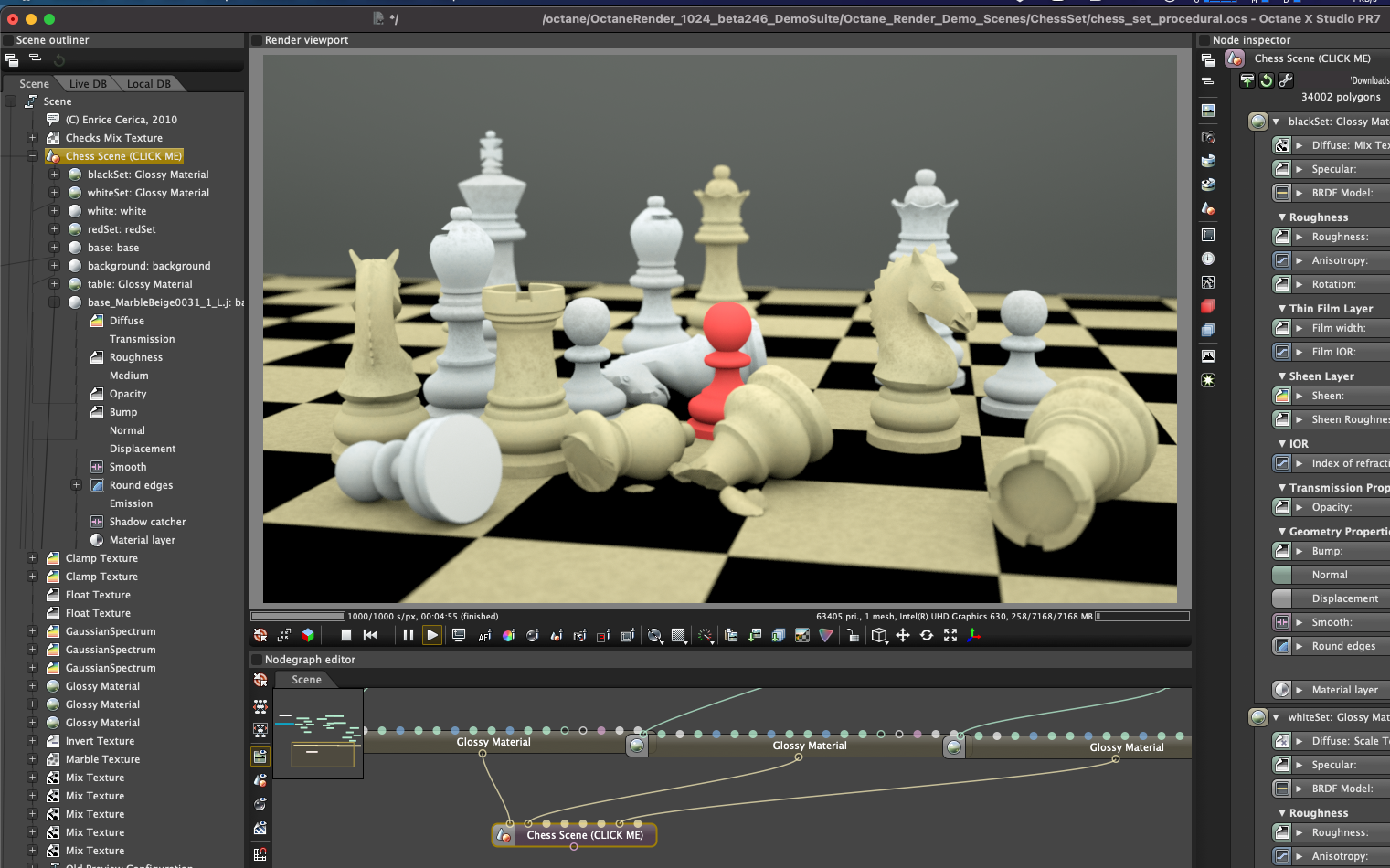The image size is (1390, 868).
Task: Collapse the Chess Scene (CLICK ME) node
Action: pyautogui.click(x=32, y=156)
